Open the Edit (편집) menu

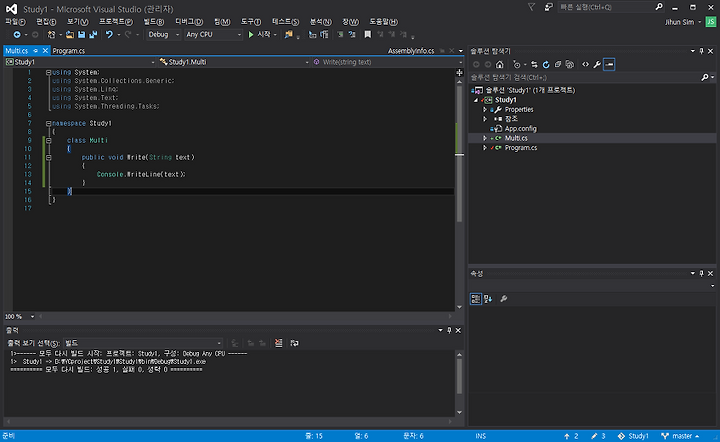tap(46, 22)
